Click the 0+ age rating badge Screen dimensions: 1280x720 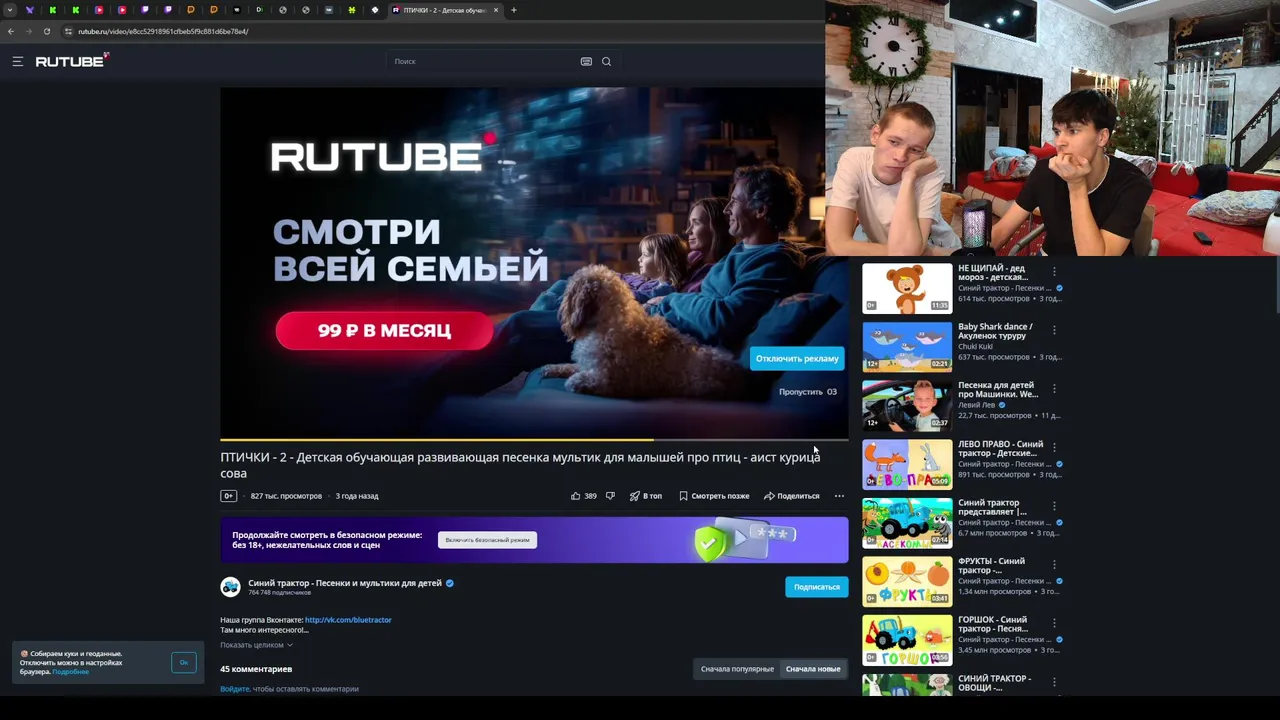tap(228, 496)
